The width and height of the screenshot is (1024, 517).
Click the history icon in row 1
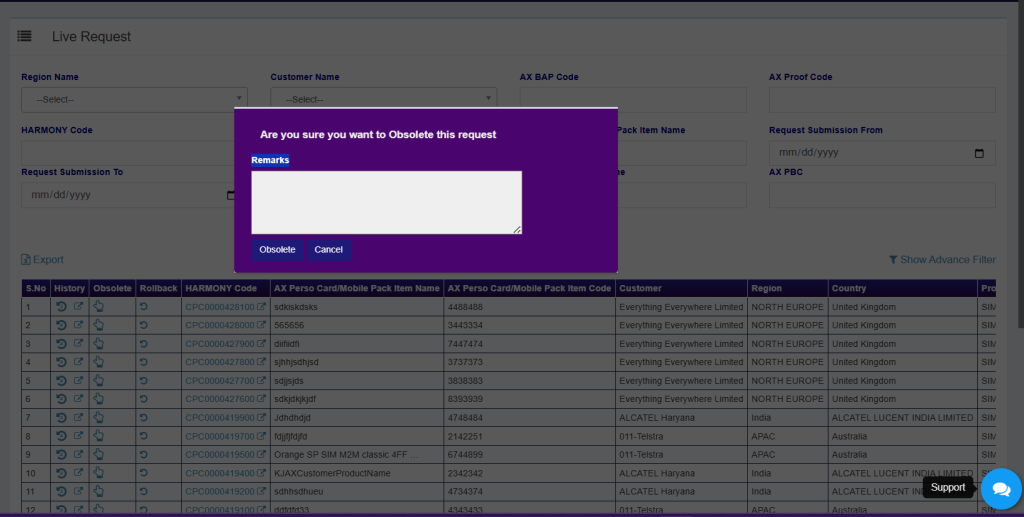pos(61,307)
